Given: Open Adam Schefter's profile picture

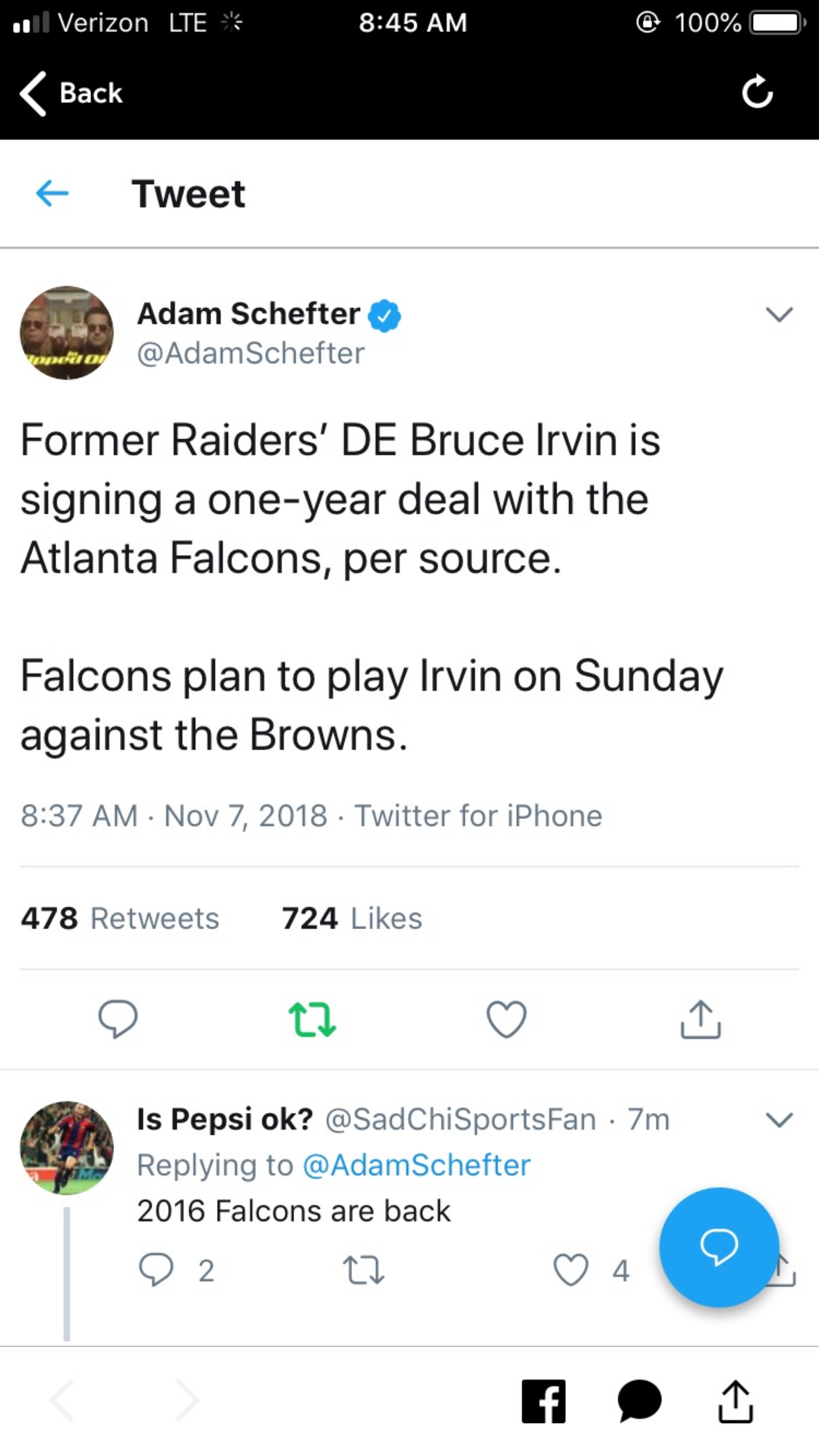Looking at the screenshot, I should 67,332.
